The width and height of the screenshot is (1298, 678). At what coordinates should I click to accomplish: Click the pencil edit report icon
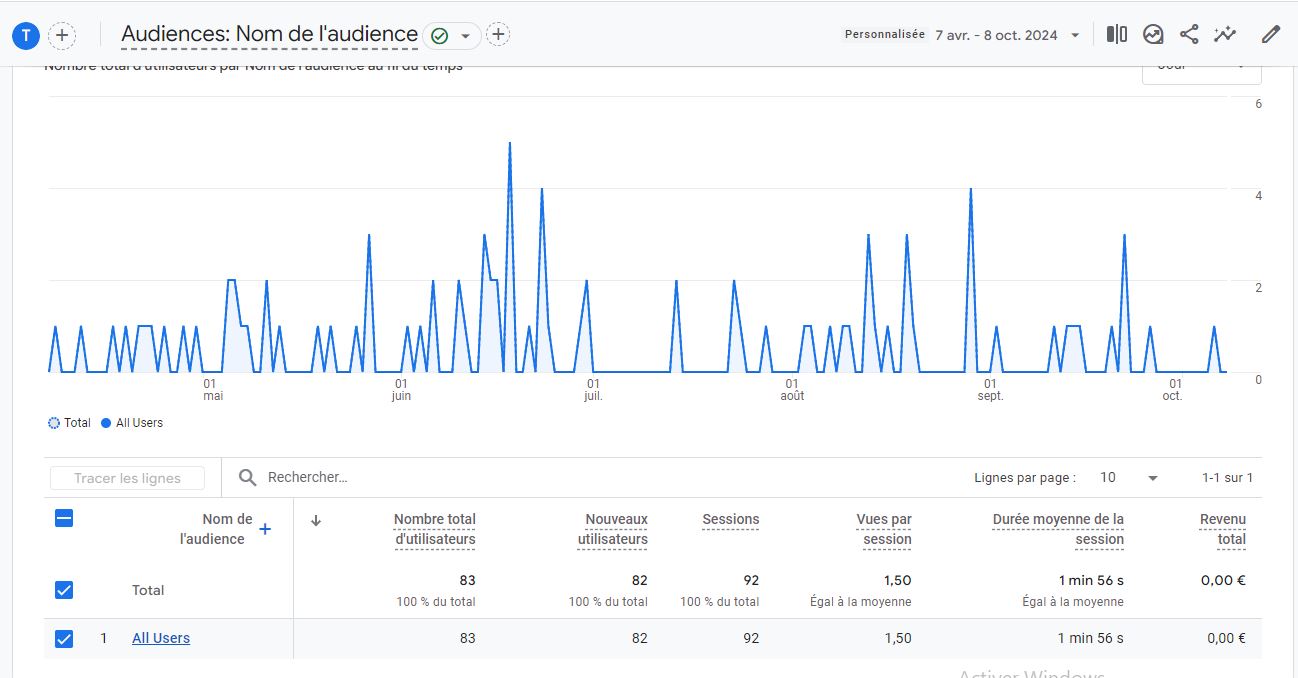click(x=1270, y=35)
